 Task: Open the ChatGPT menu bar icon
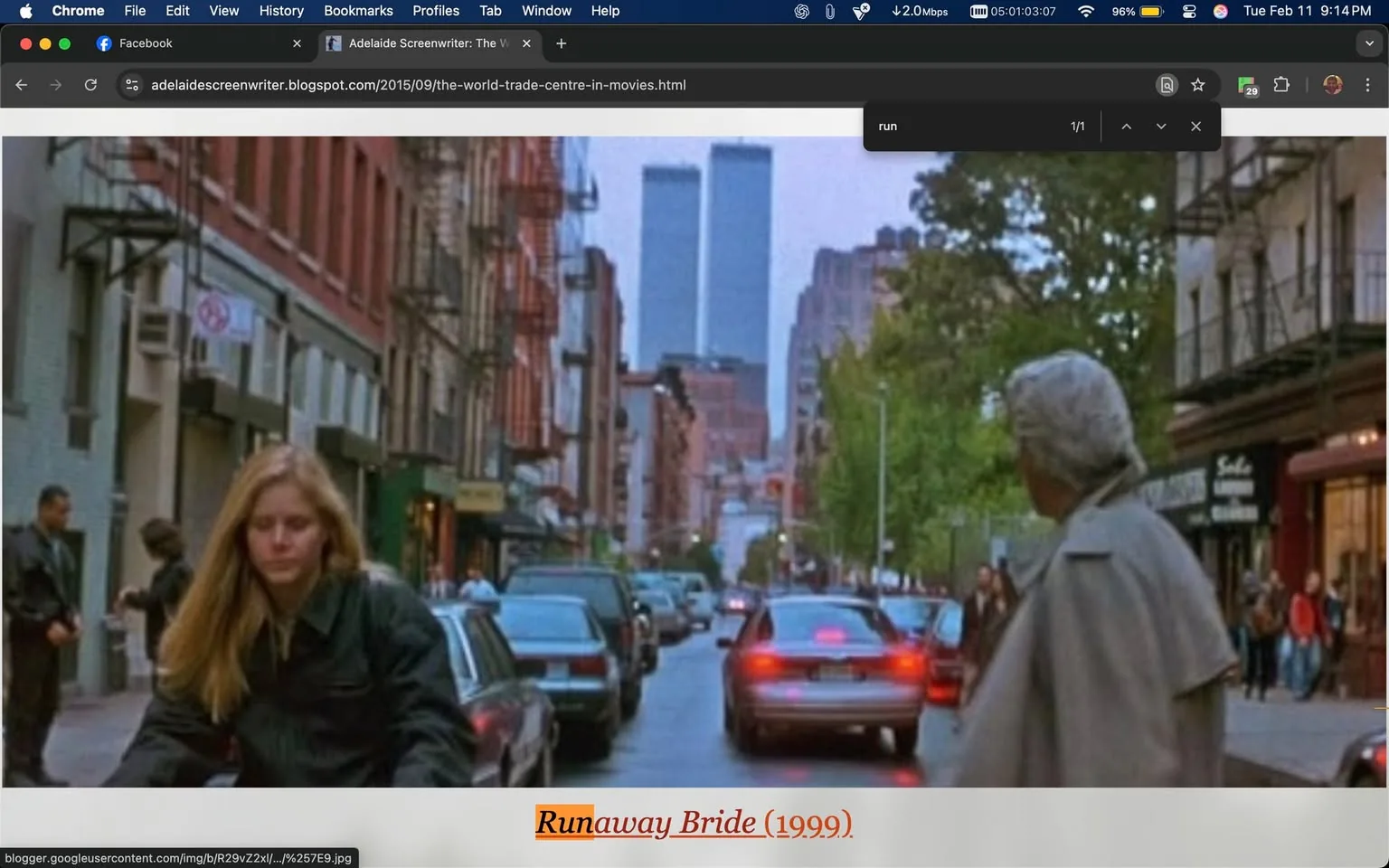[799, 12]
